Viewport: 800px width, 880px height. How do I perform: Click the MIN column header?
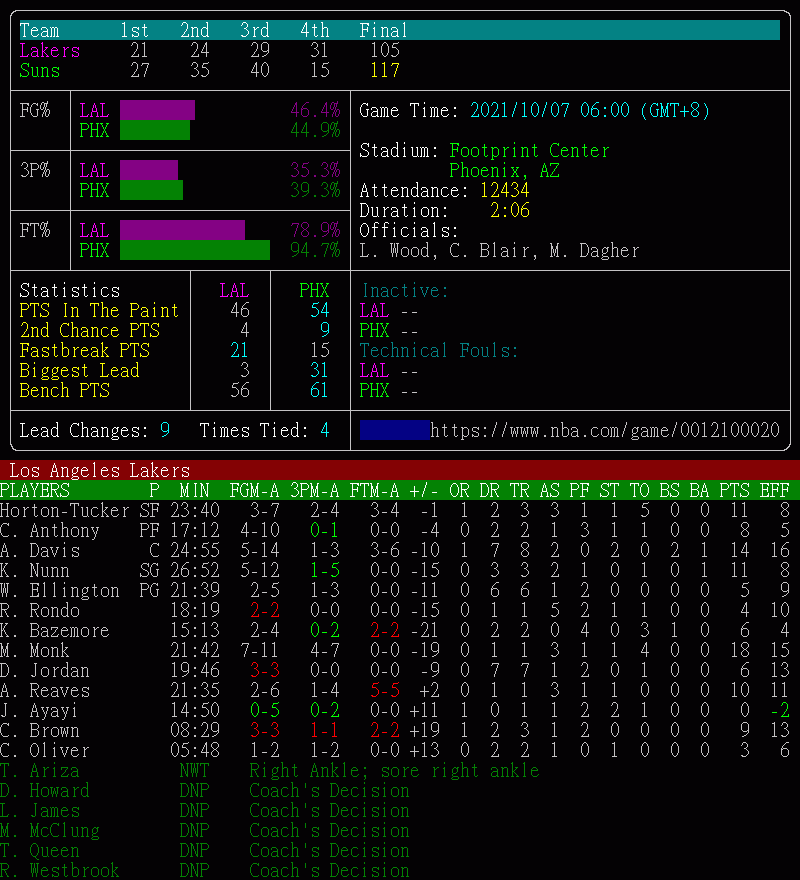click(194, 490)
